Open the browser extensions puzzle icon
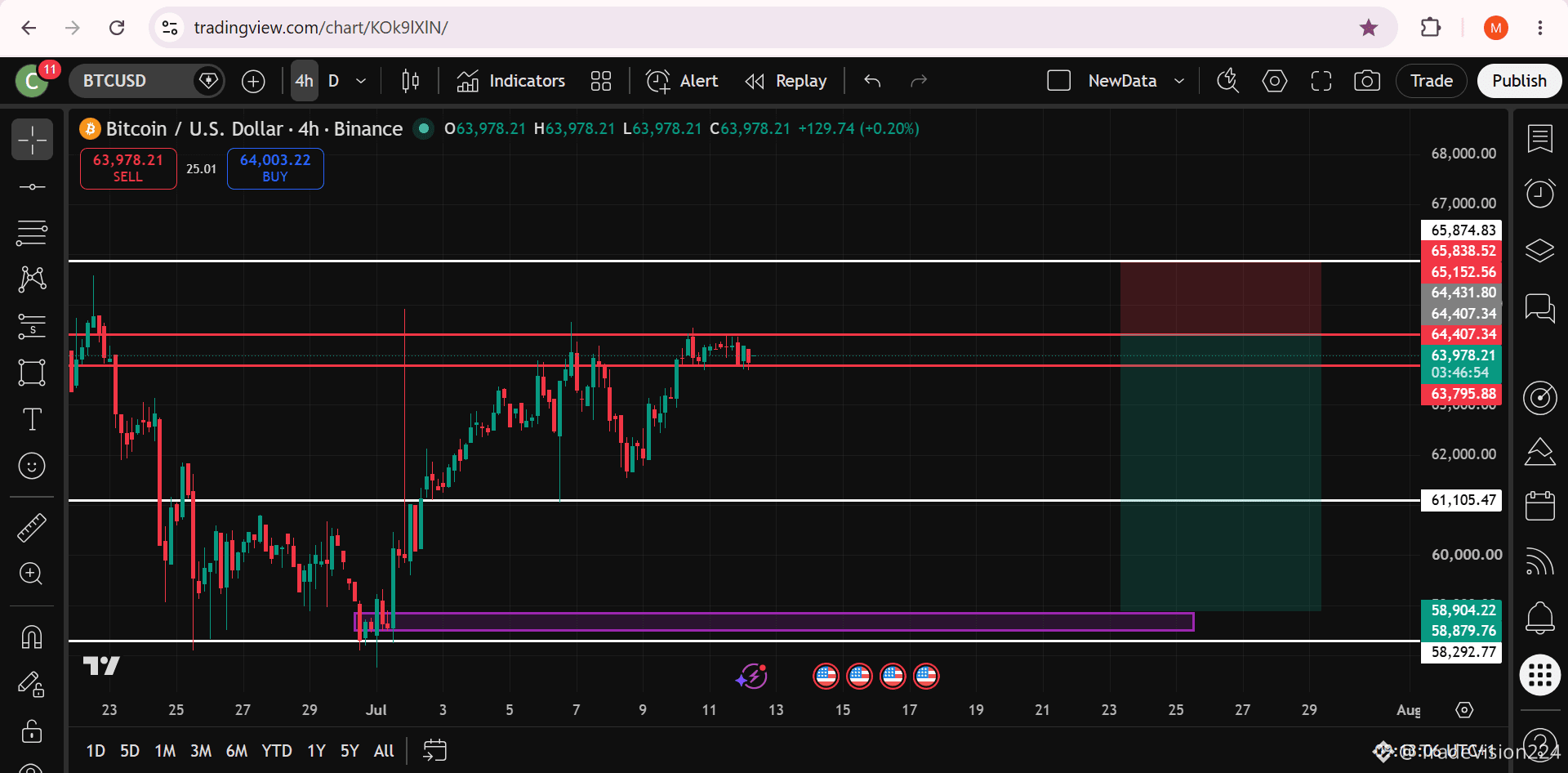Image resolution: width=1568 pixels, height=773 pixels. 1431,28
